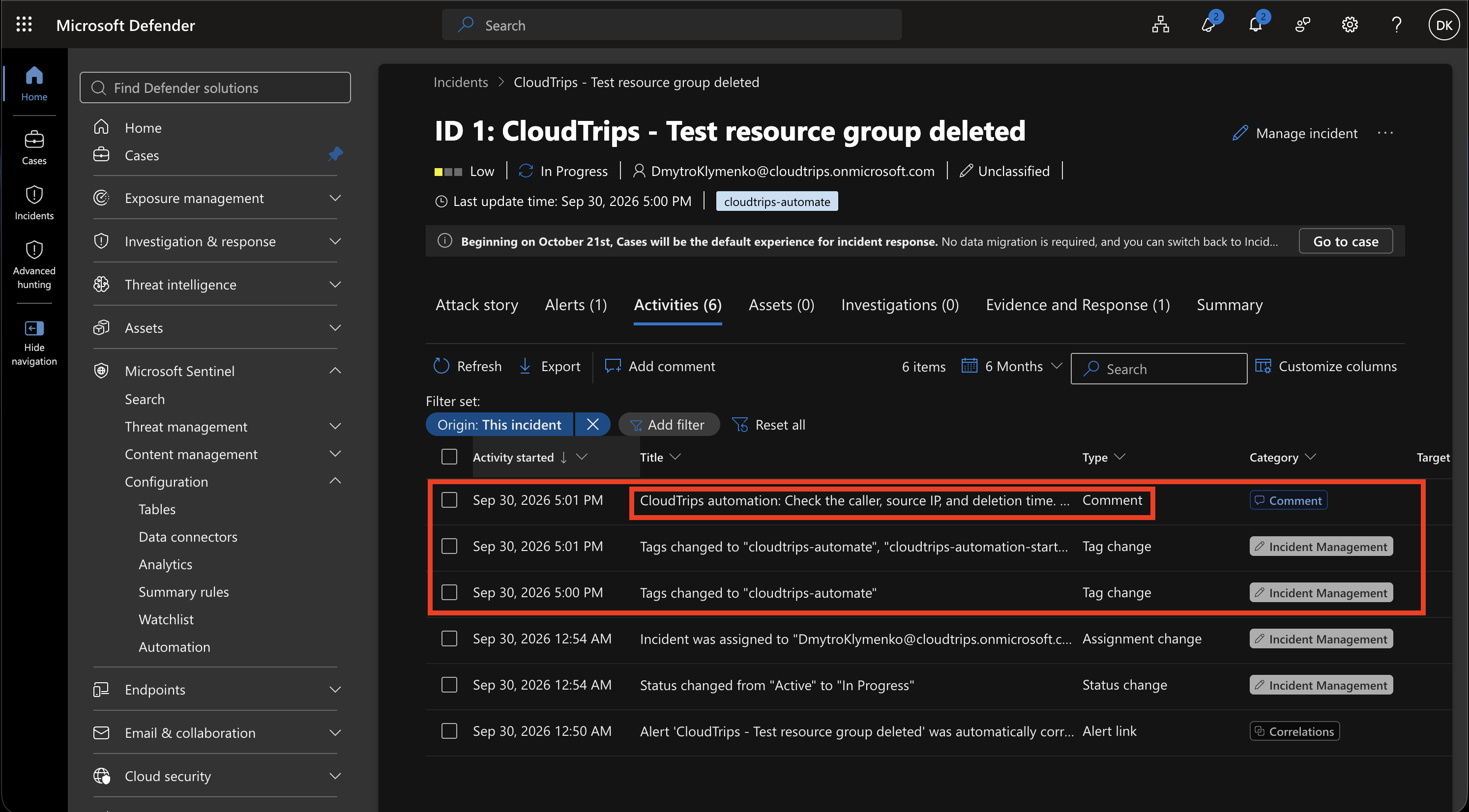Open the tenant hierarchy icon in top bar
1469x812 pixels.
1160,25
